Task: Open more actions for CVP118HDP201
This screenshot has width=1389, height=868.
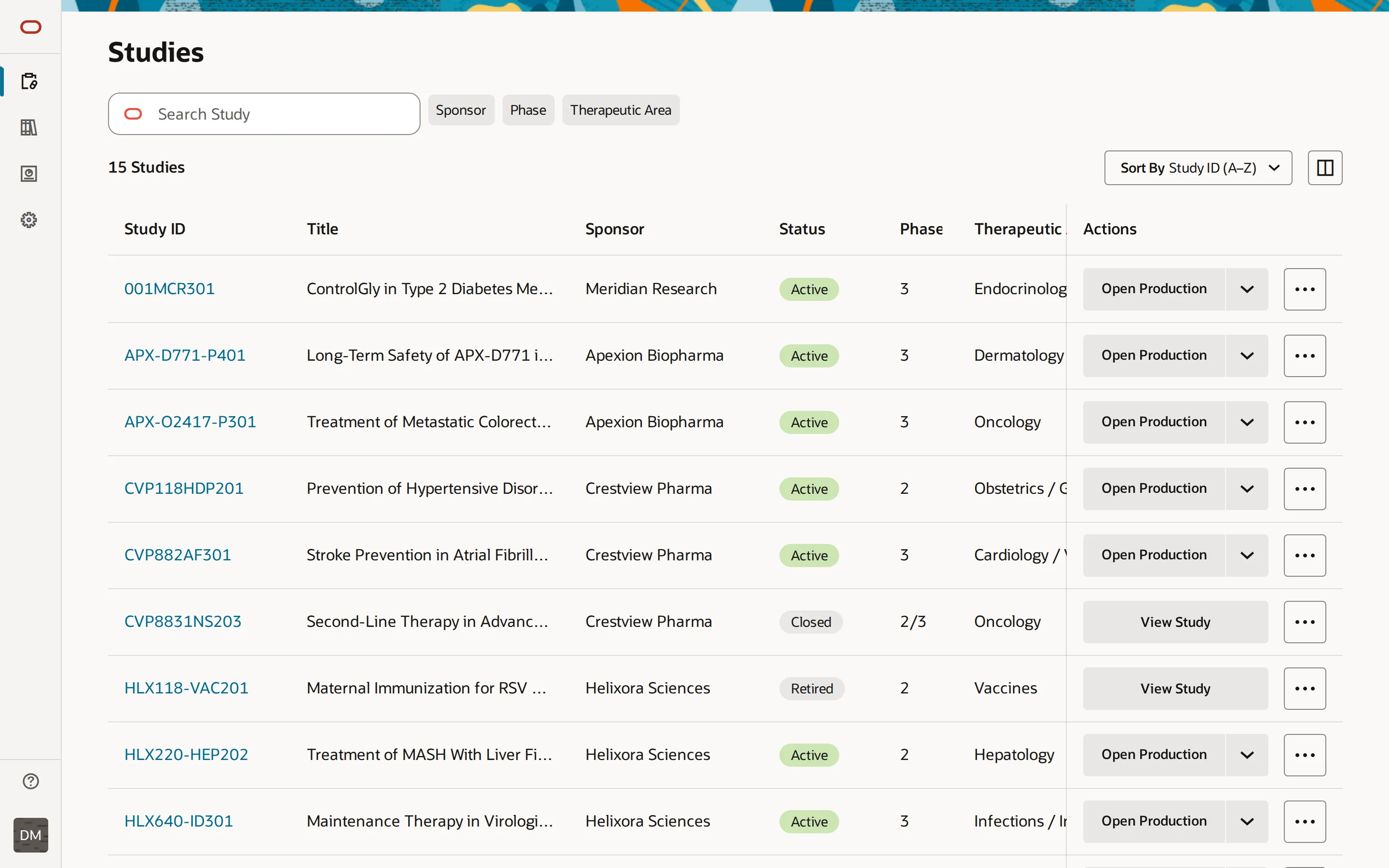Action: pyautogui.click(x=1305, y=489)
